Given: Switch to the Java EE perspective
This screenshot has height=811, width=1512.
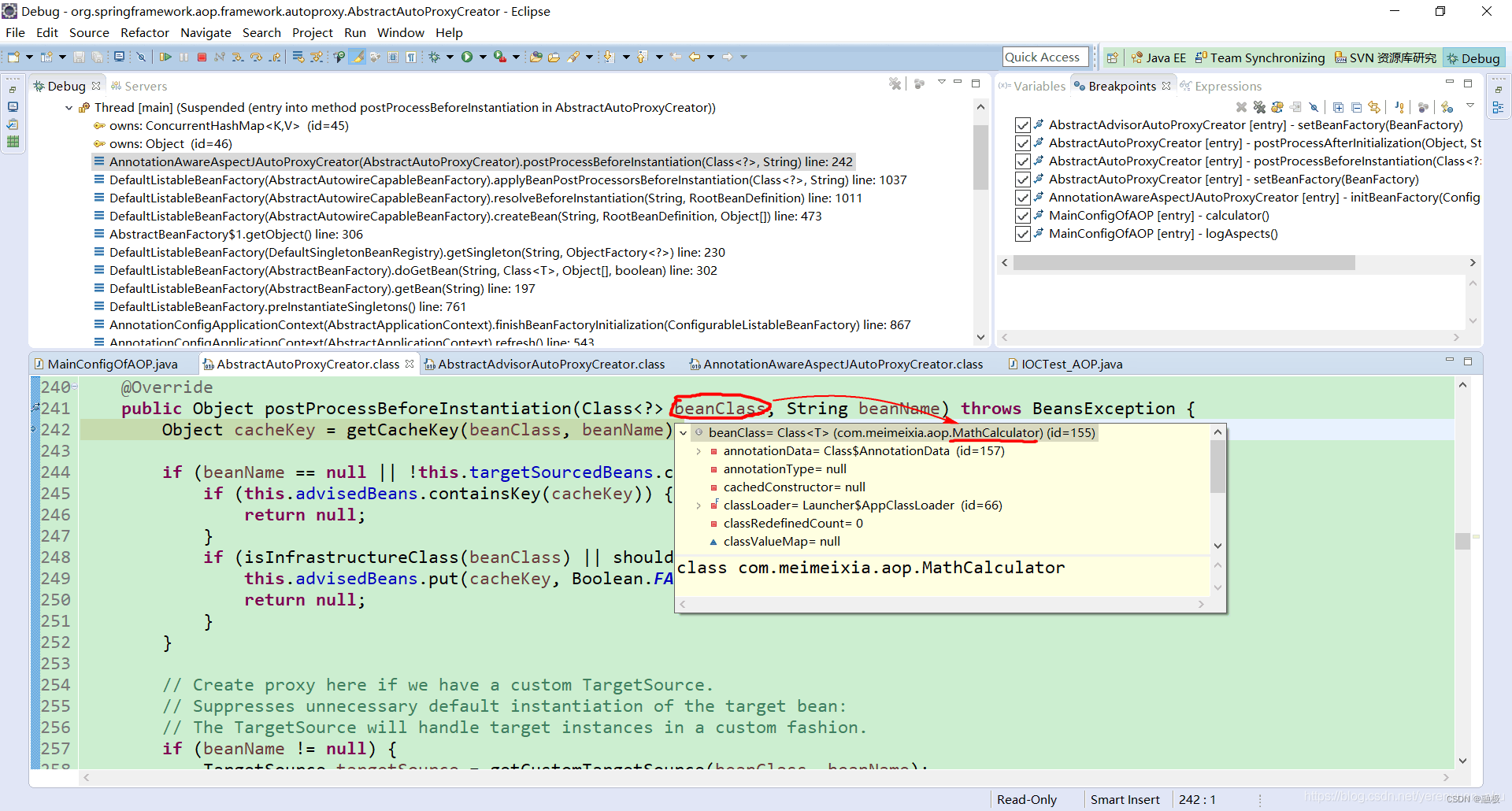Looking at the screenshot, I should (x=1159, y=57).
